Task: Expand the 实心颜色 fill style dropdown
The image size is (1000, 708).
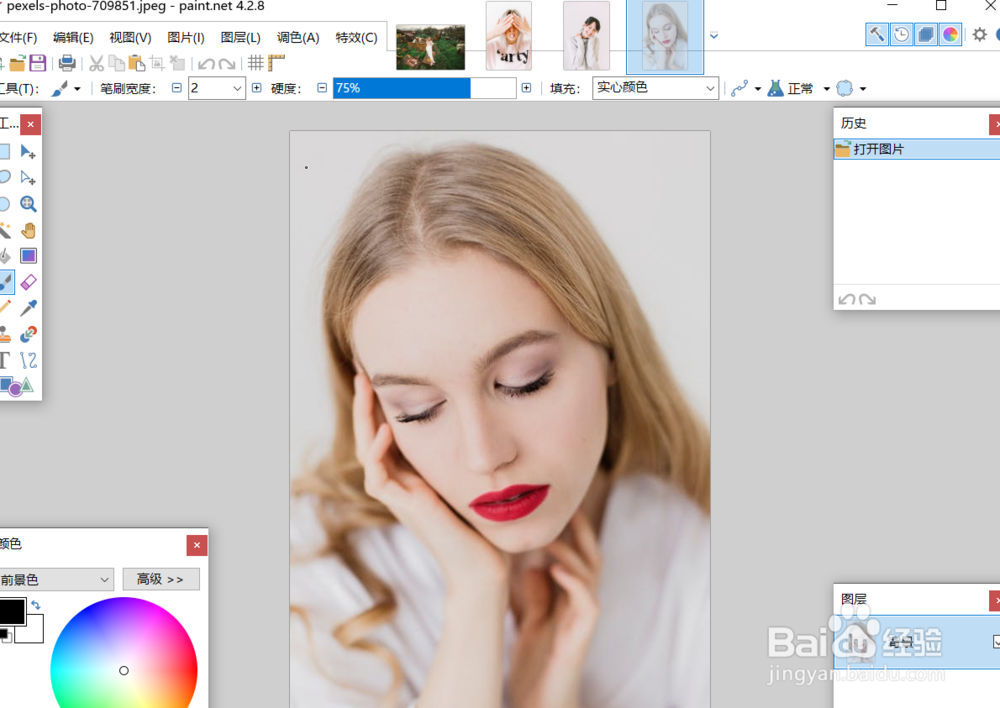Action: (x=711, y=88)
